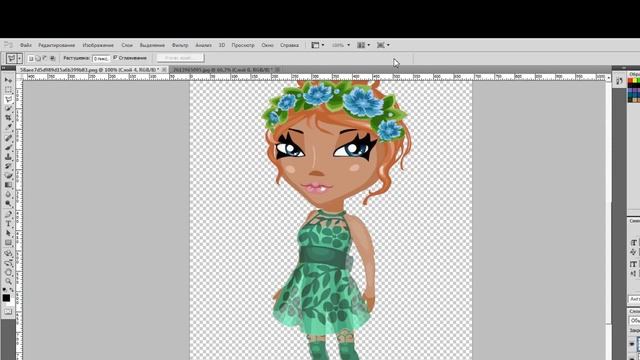Select the Hand tool
Viewport: 640px width, 360px height.
(x=8, y=272)
